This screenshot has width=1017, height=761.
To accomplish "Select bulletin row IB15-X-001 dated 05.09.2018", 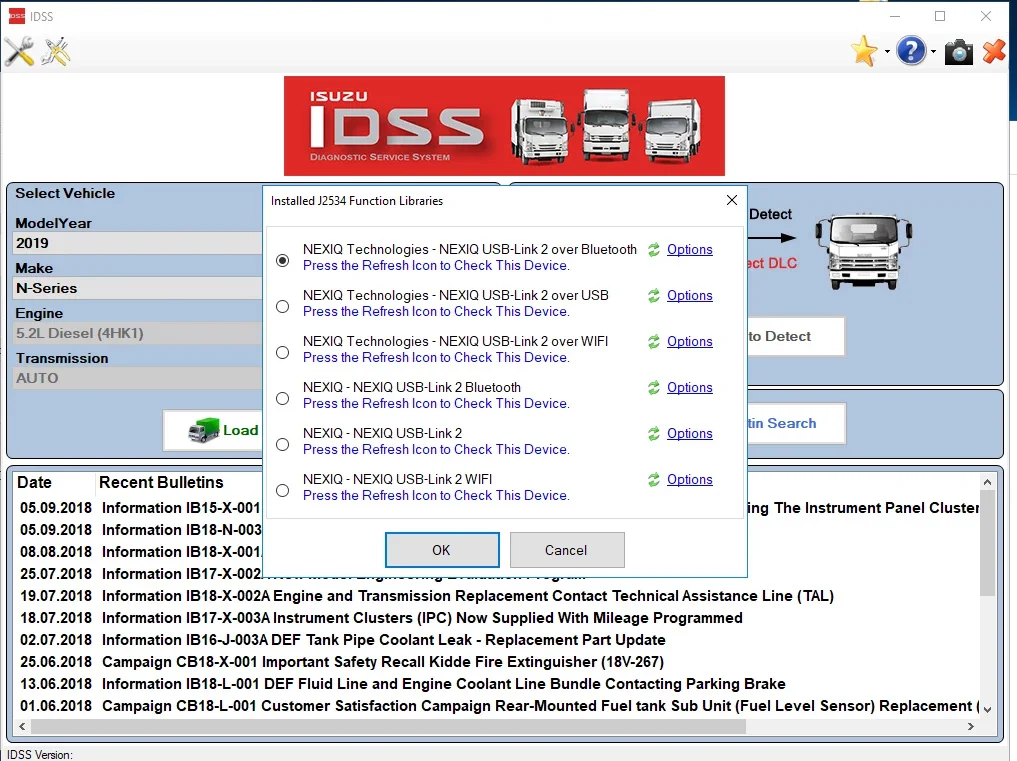I will click(140, 507).
